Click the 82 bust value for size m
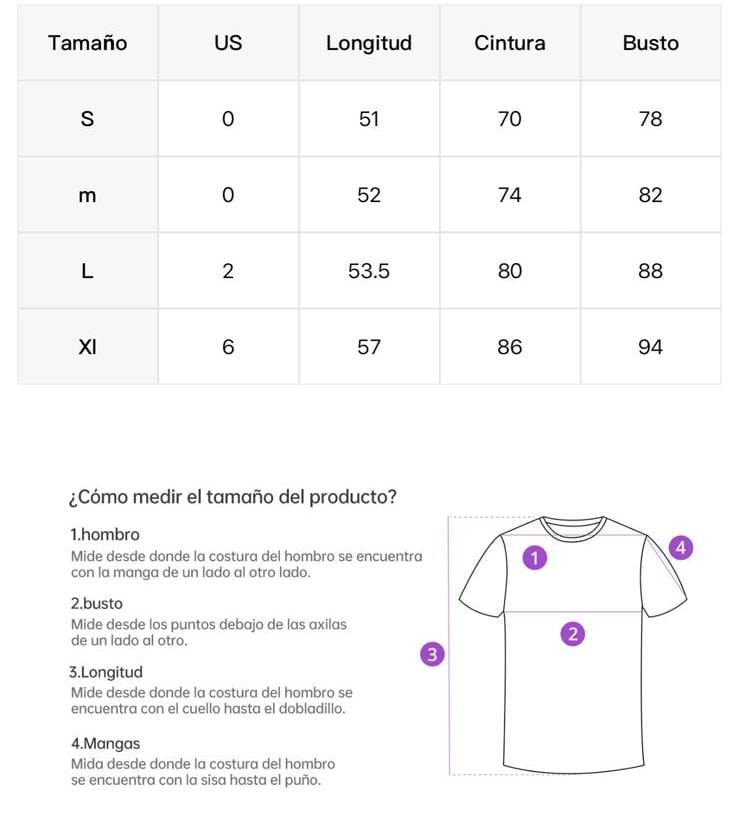Viewport: 738px width, 825px height. click(650, 195)
